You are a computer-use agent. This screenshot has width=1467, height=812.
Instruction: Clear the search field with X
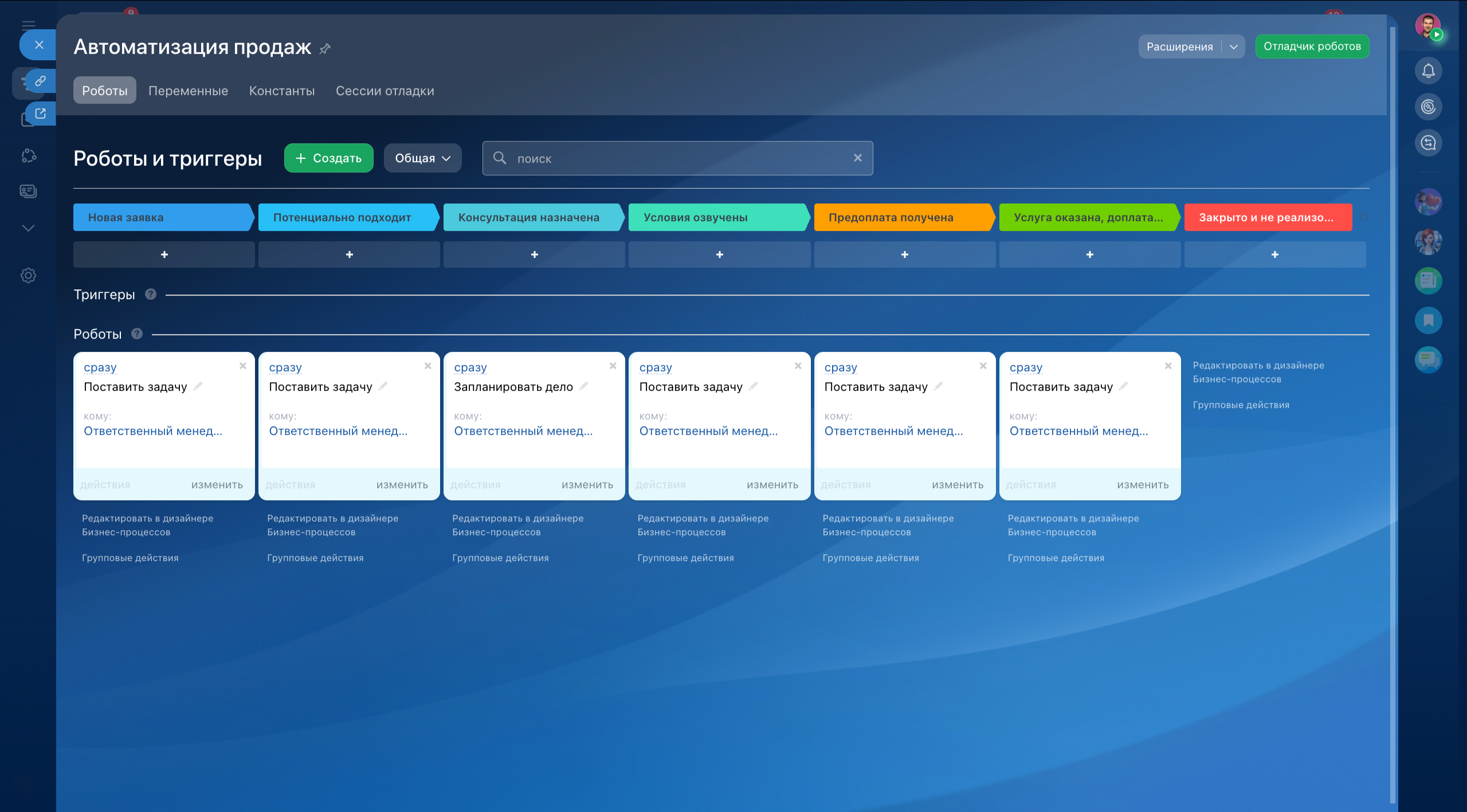(858, 158)
